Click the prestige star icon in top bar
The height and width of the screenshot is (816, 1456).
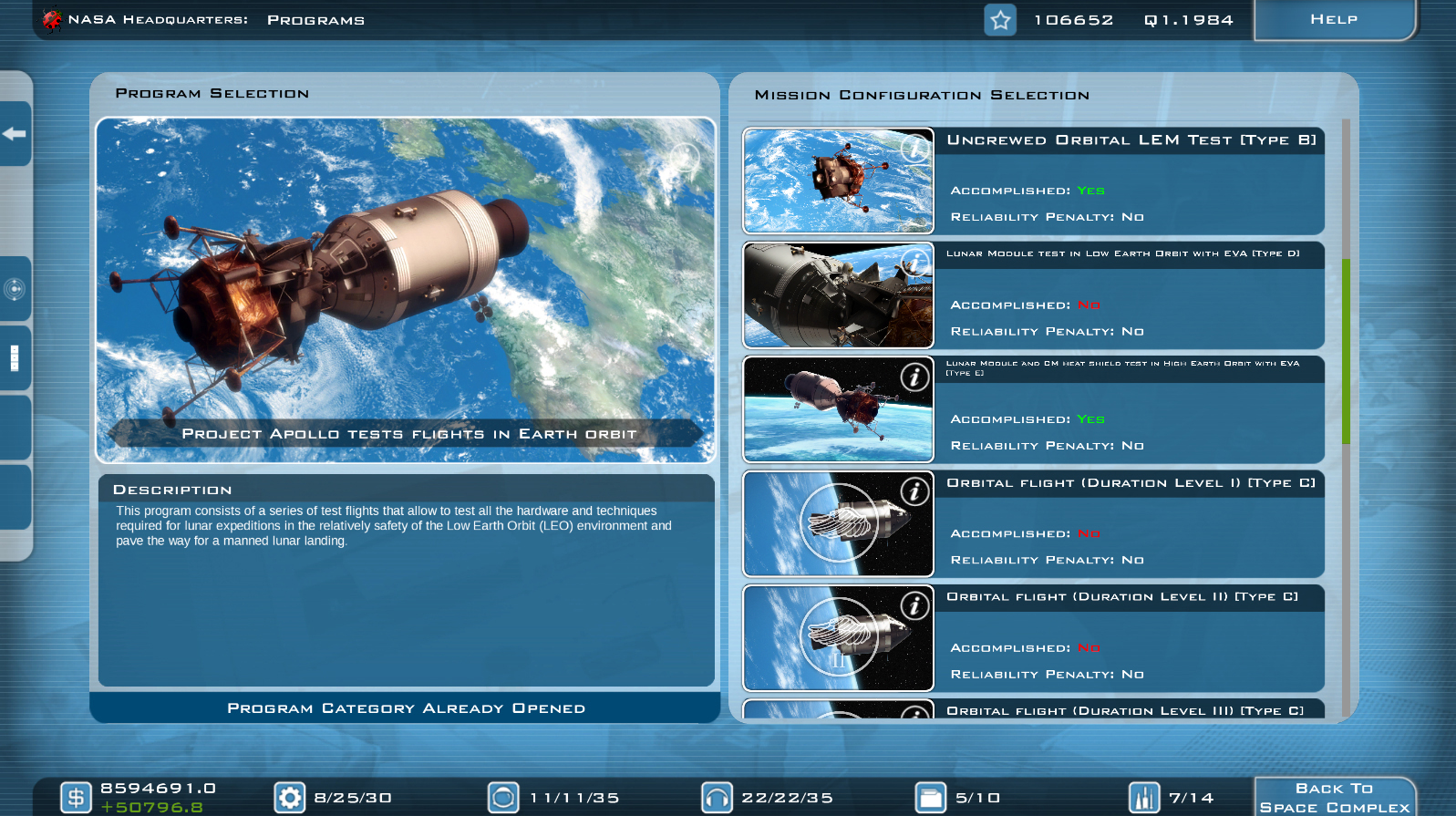pos(1000,20)
